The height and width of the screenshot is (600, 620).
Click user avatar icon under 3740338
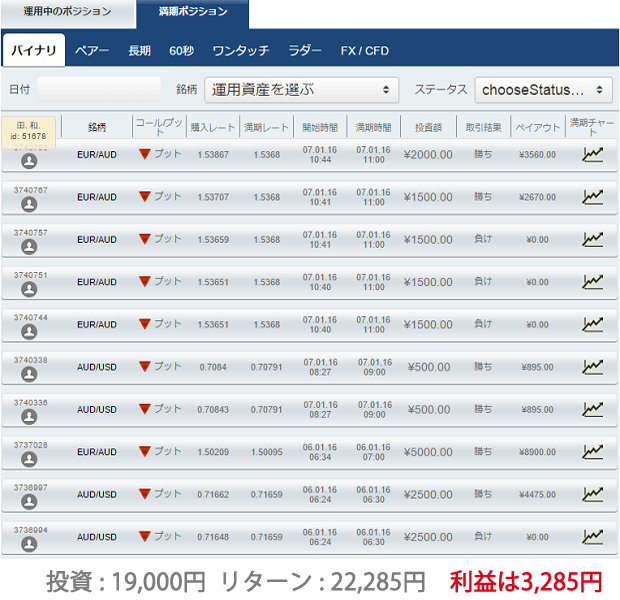click(29, 374)
